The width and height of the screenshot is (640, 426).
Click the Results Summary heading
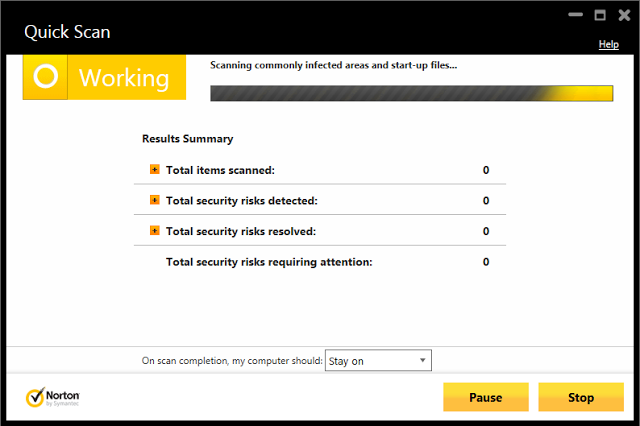(187, 139)
